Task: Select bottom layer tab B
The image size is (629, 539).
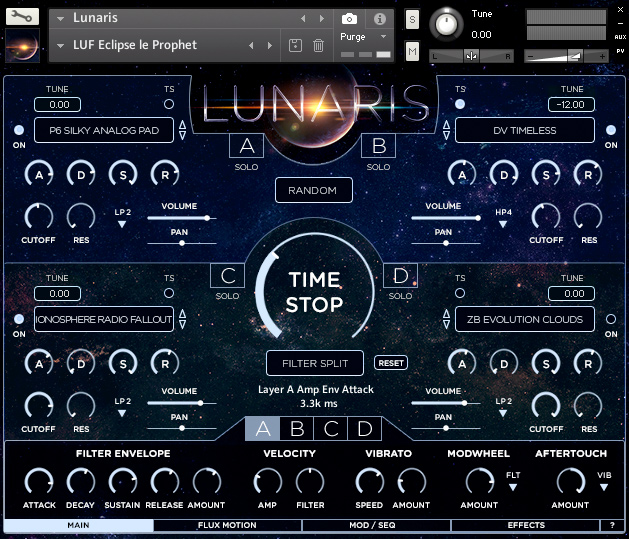Action: (297, 429)
